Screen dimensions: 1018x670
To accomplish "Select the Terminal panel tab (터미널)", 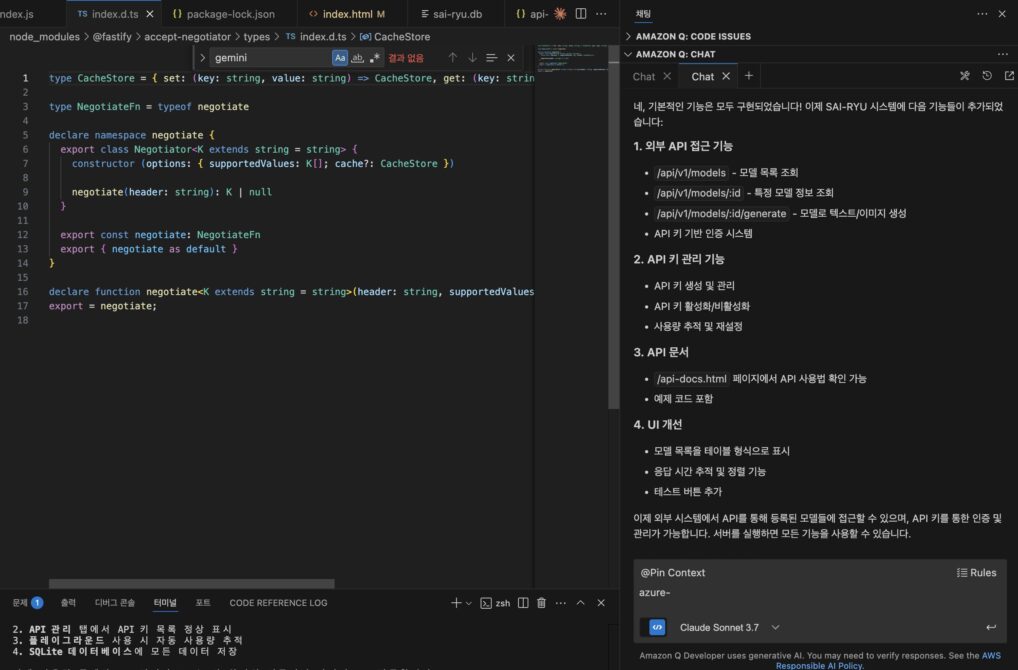I will tap(165, 602).
